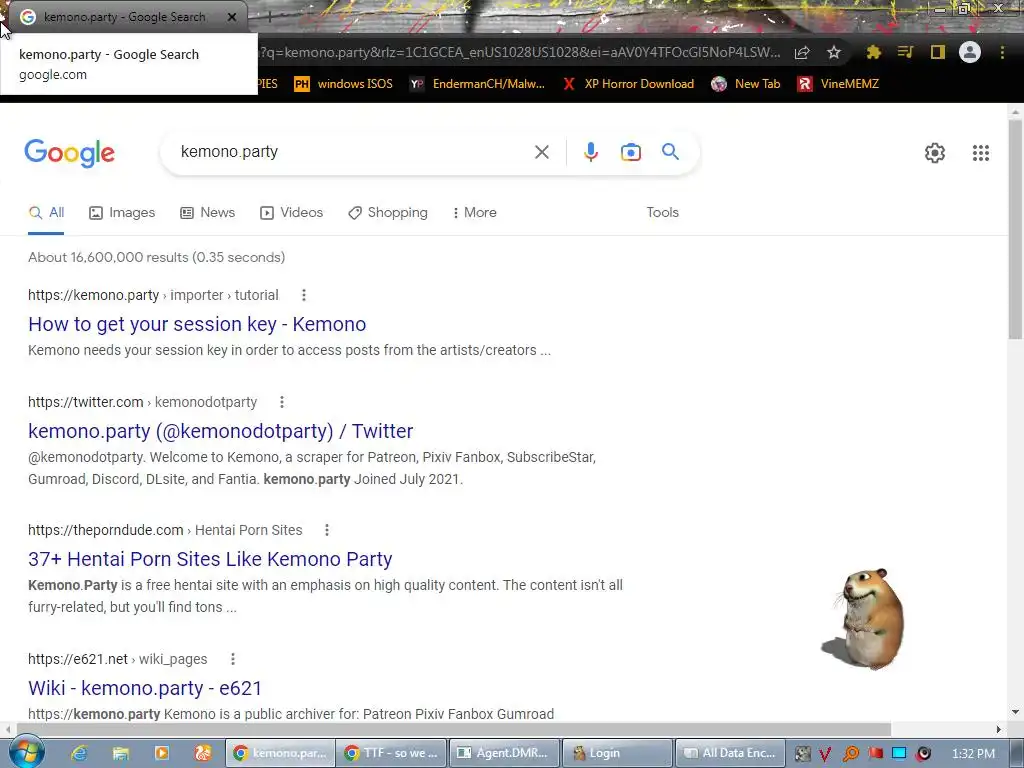1024x768 pixels.
Task: Start voice search with the microphone icon
Action: (x=590, y=152)
